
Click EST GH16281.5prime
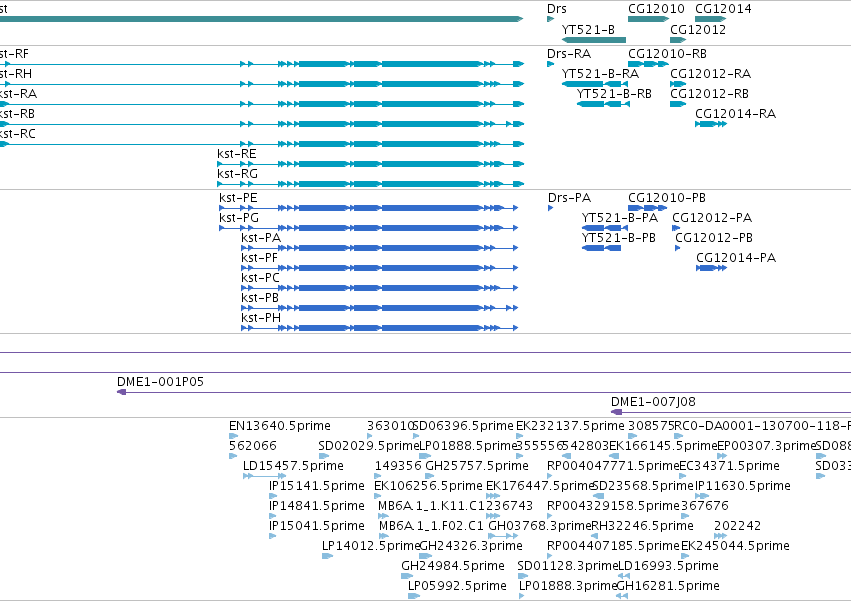[x=622, y=596]
